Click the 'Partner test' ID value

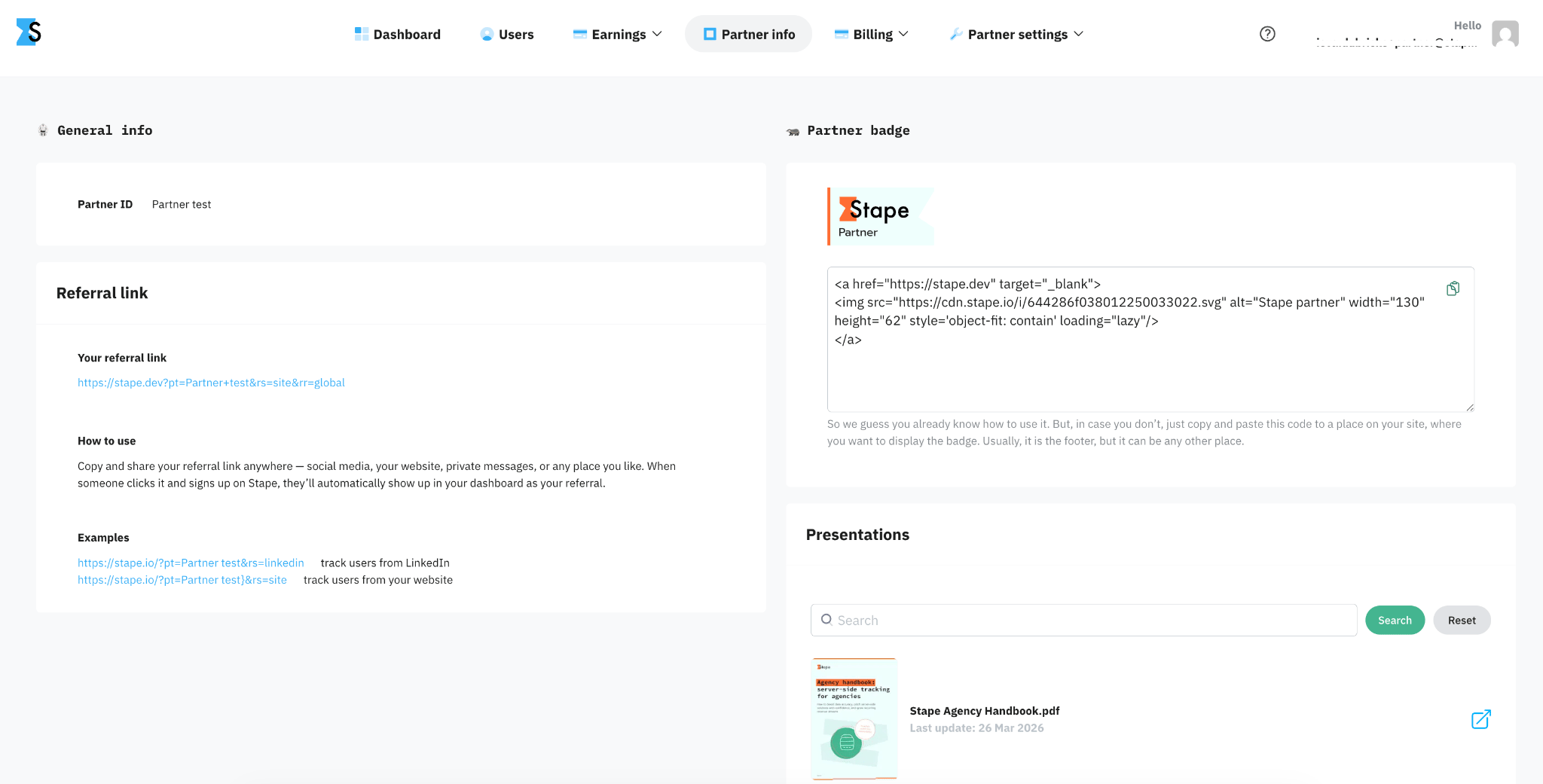pos(182,204)
